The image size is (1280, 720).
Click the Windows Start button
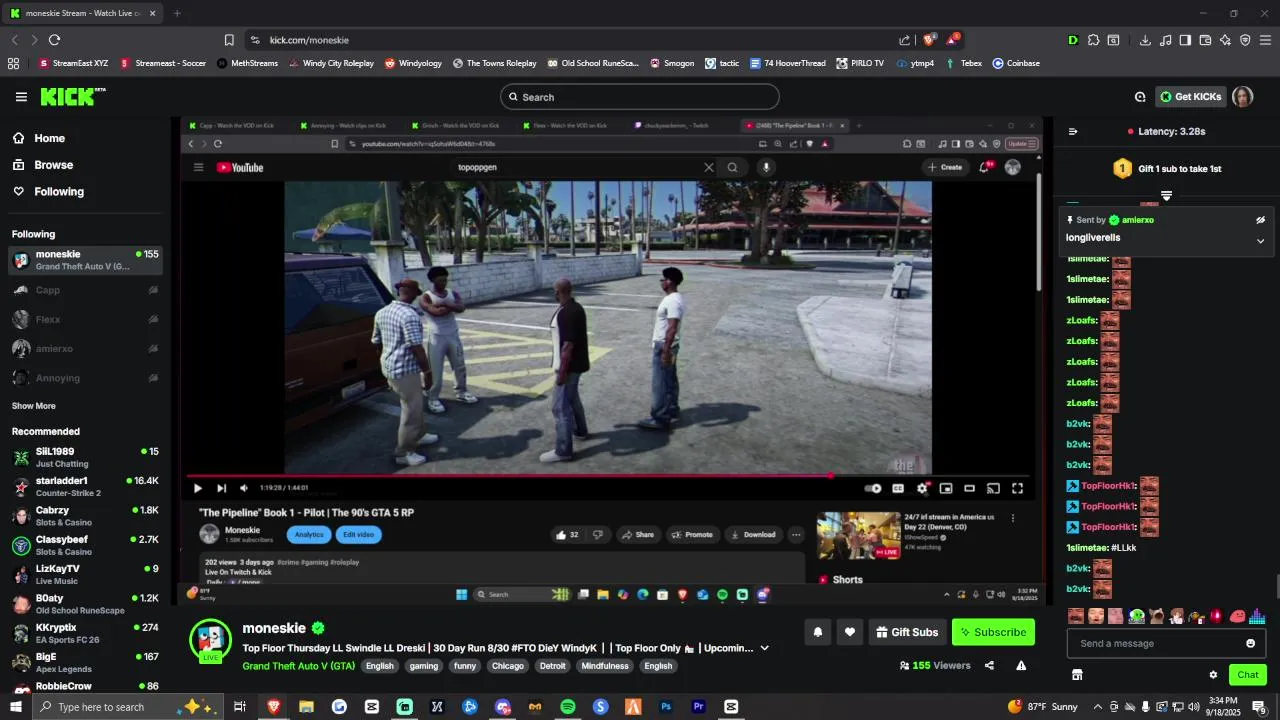tap(16, 707)
